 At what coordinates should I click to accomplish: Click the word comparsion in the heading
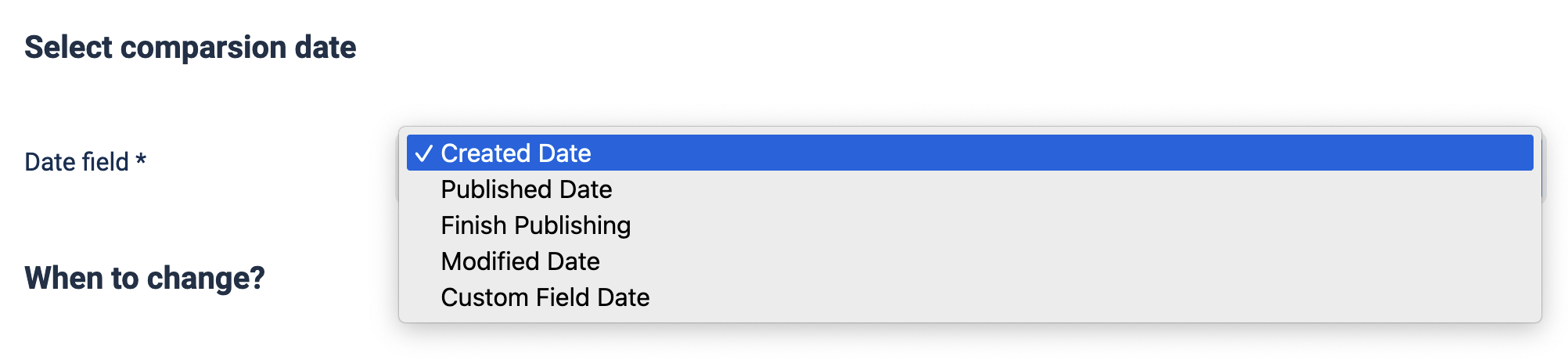pyautogui.click(x=204, y=48)
